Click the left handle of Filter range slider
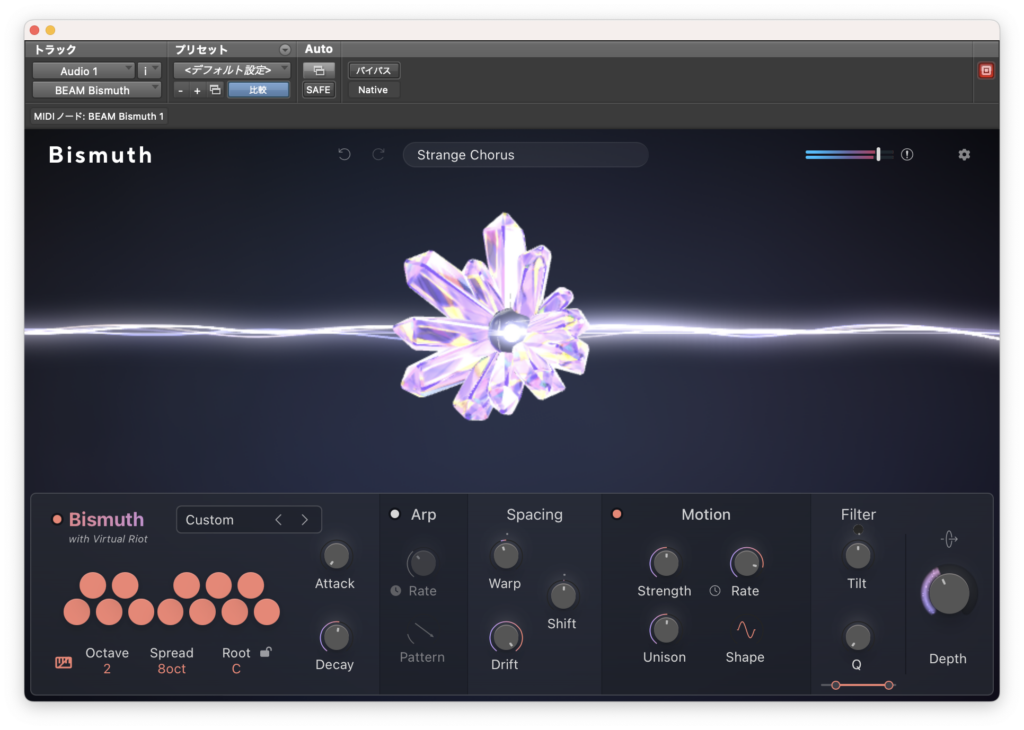The height and width of the screenshot is (730, 1024). click(x=835, y=685)
